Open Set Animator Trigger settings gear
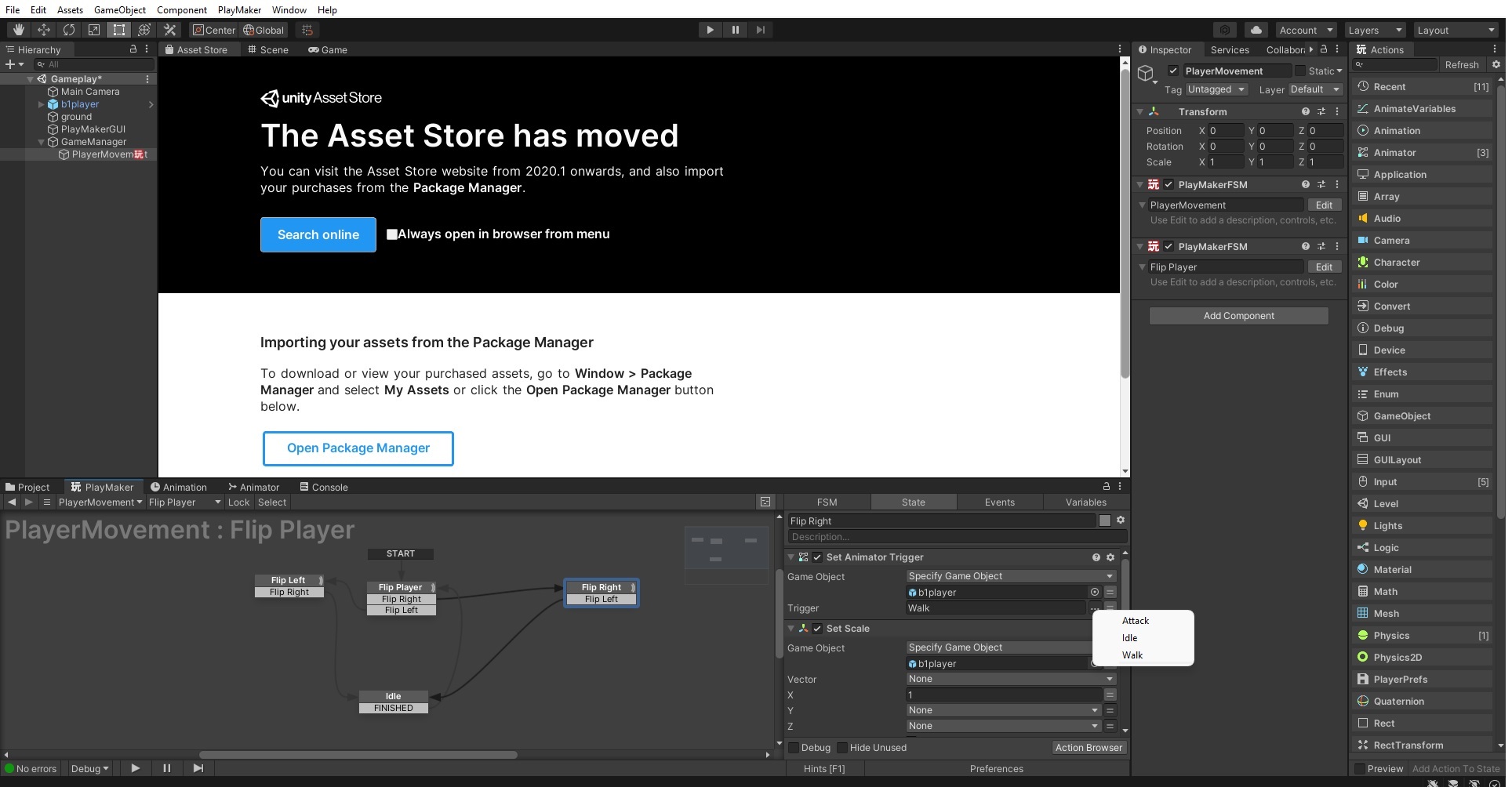 tap(1110, 557)
